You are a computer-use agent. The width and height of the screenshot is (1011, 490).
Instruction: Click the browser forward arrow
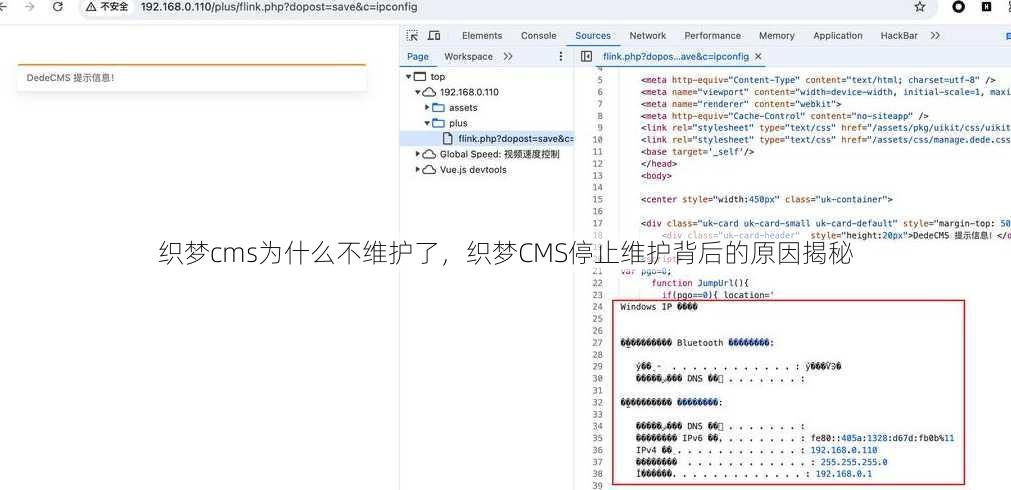click(x=29, y=7)
